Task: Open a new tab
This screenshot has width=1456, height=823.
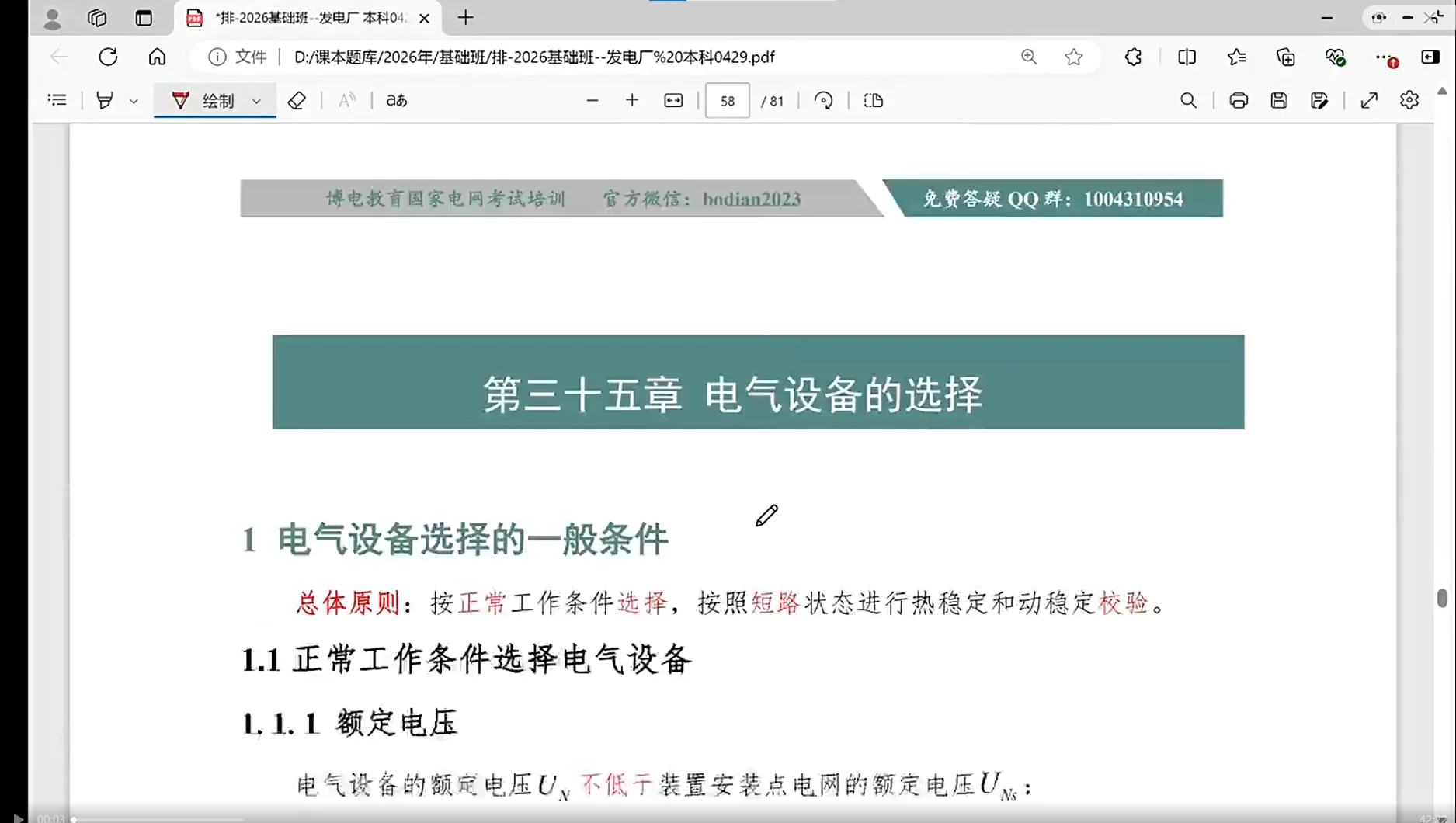Action: point(465,17)
